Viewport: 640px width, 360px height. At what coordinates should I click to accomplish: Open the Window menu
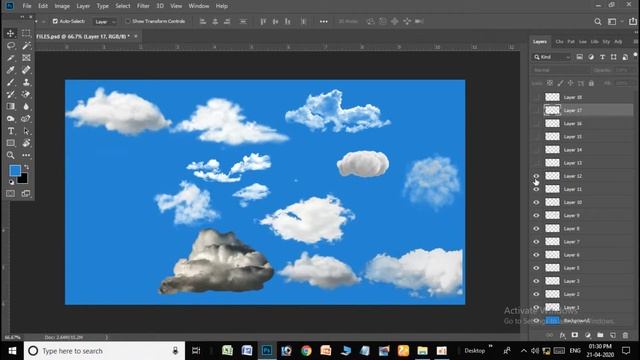pos(199,6)
